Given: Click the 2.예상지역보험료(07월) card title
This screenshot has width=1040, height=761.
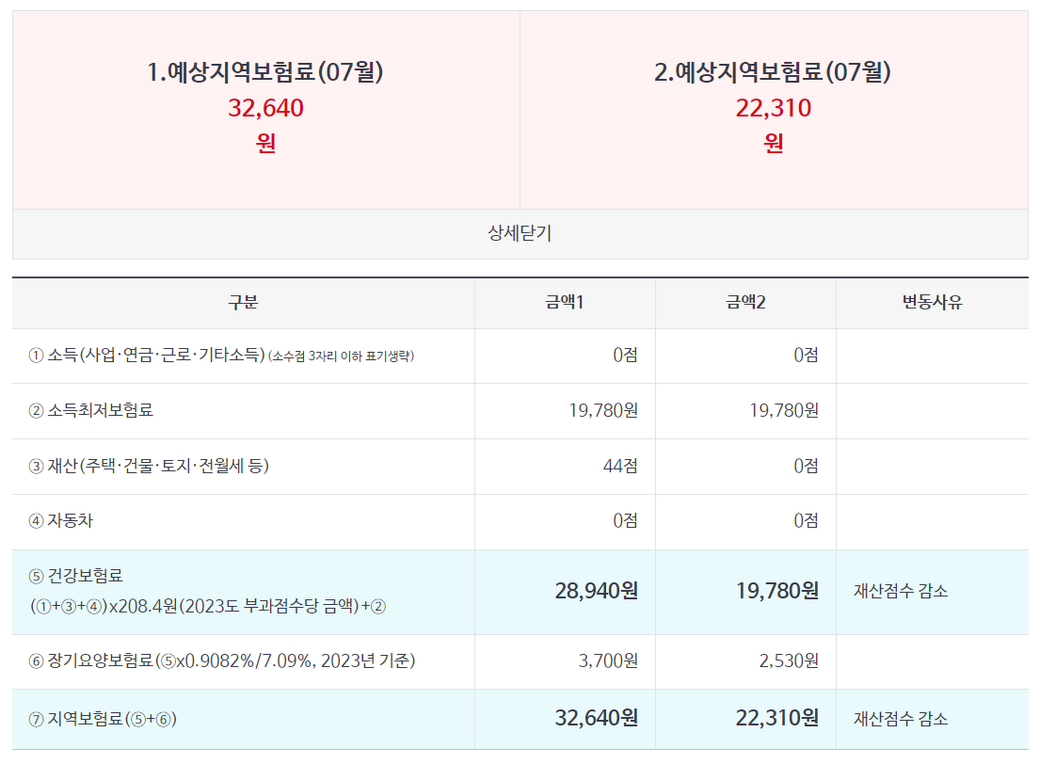Looking at the screenshot, I should (773, 72).
